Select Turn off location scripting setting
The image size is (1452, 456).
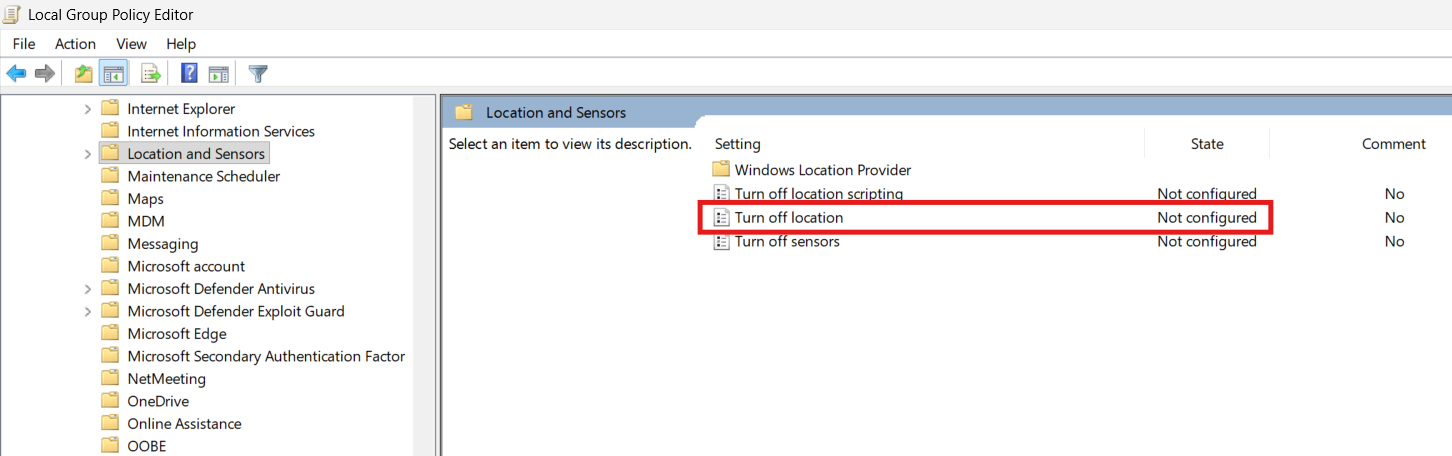click(x=819, y=193)
